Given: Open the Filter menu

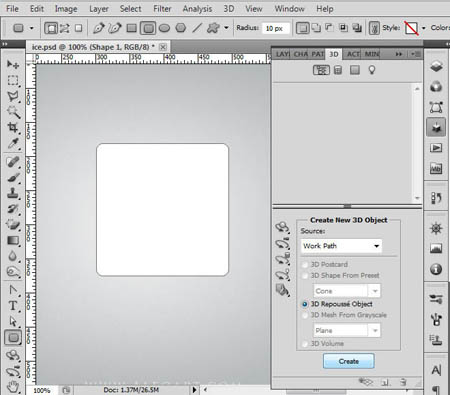Looking at the screenshot, I should [x=162, y=9].
